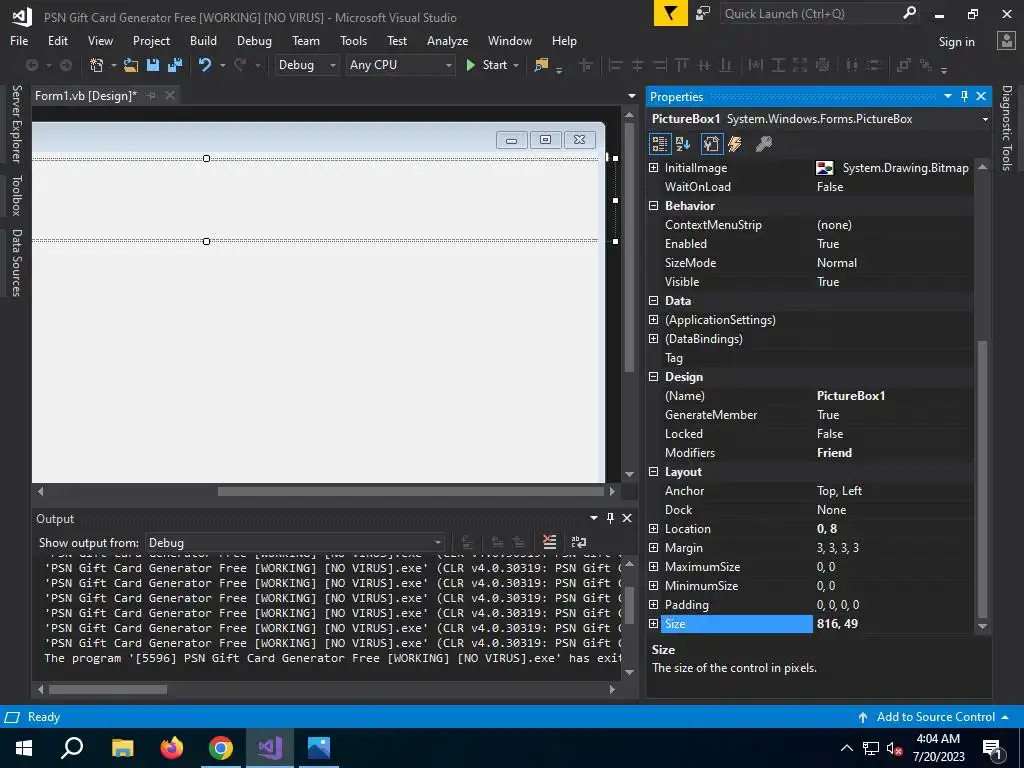Open the Data Sources side tab
Image resolution: width=1024 pixels, height=768 pixels.
pyautogui.click(x=16, y=263)
